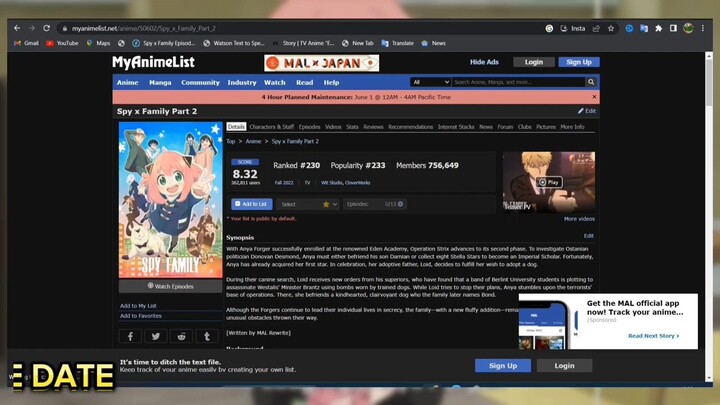Open the New Tab bookmark

(358, 43)
